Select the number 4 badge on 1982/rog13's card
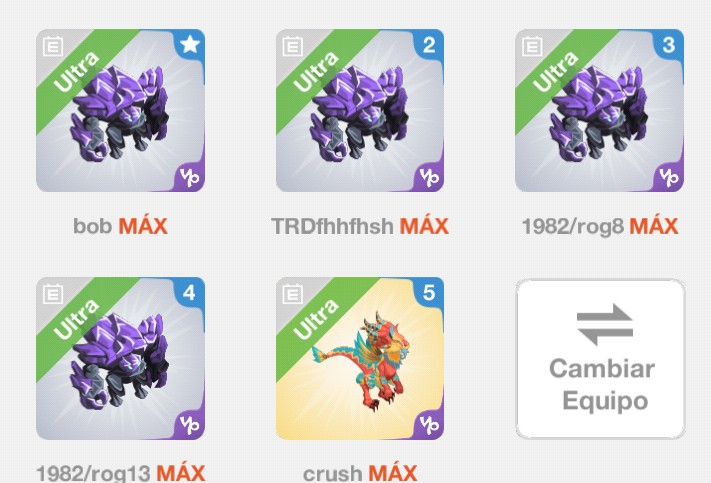Viewport: 711px width, 483px height. 190,293
